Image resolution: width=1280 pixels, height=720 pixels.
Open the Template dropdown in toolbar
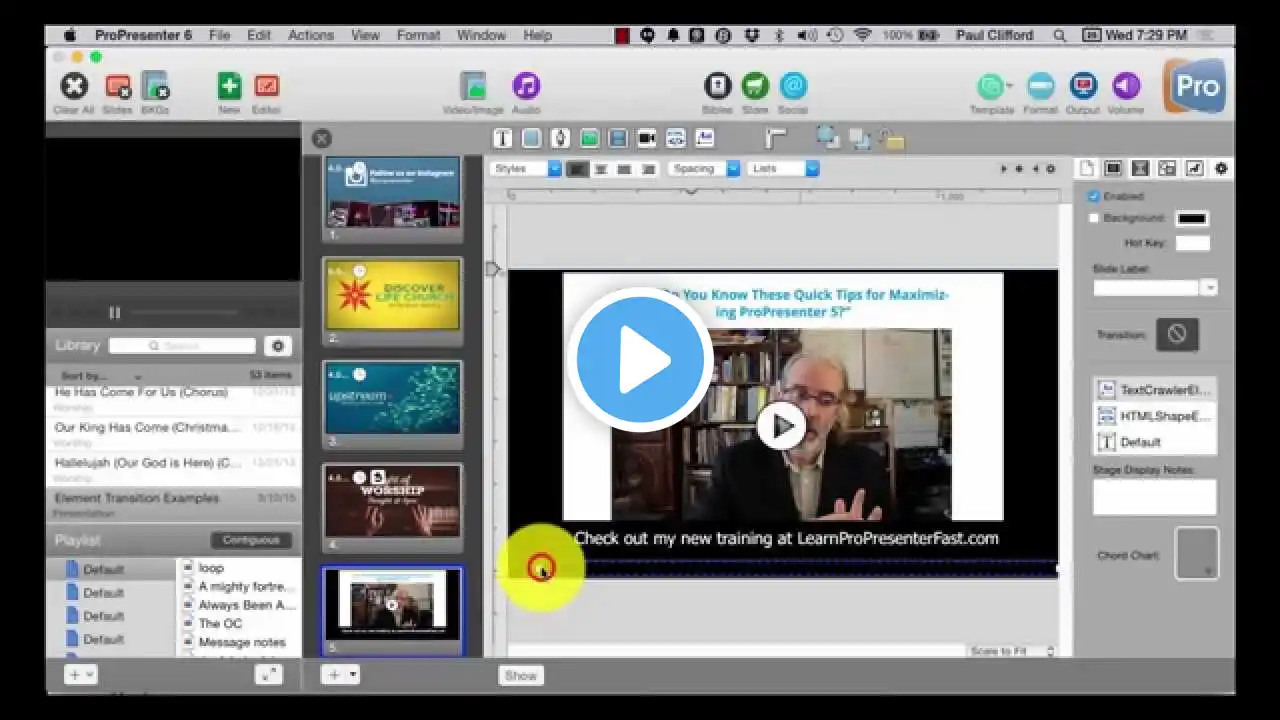coord(992,87)
